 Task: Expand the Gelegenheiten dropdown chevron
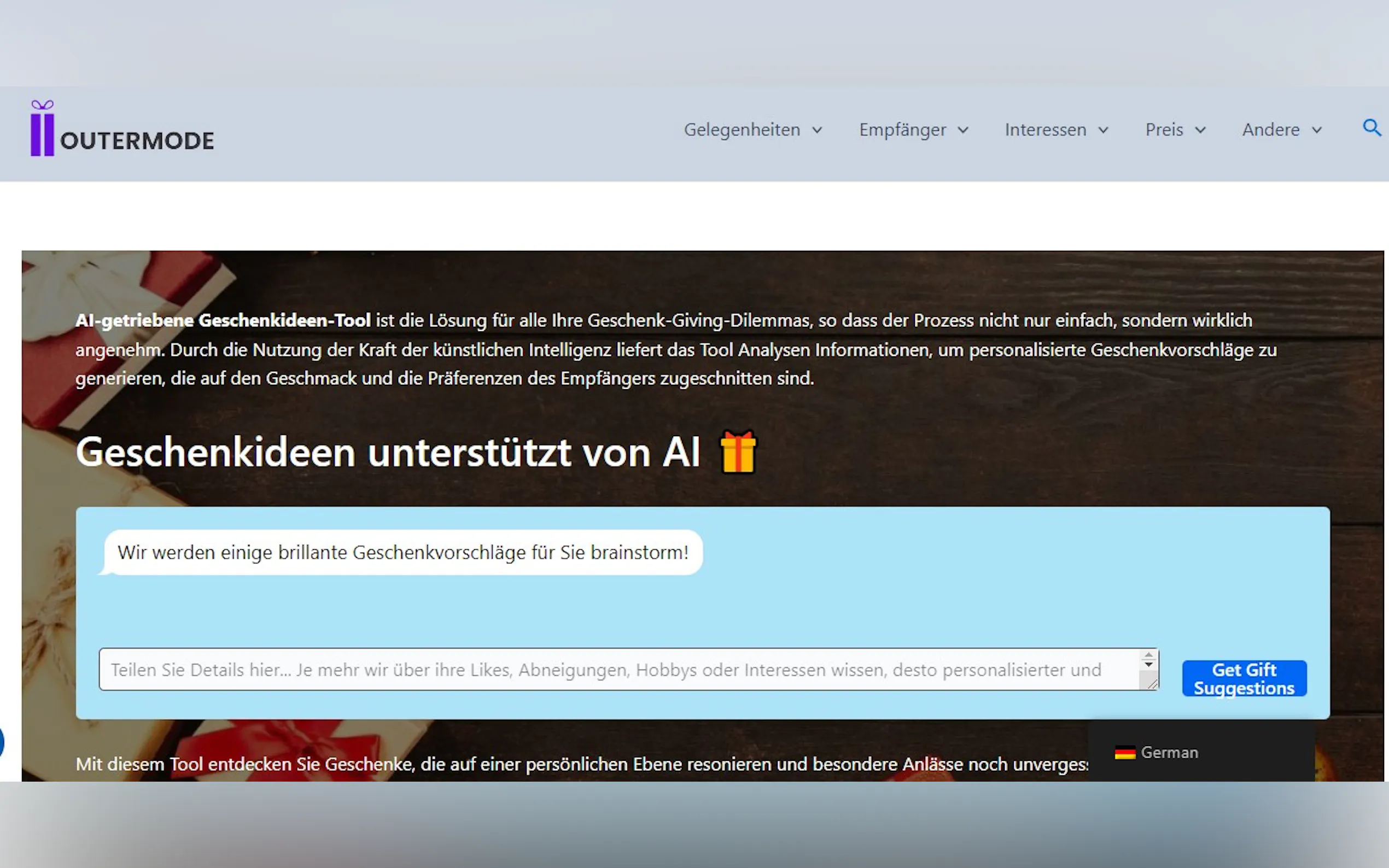pyautogui.click(x=817, y=130)
